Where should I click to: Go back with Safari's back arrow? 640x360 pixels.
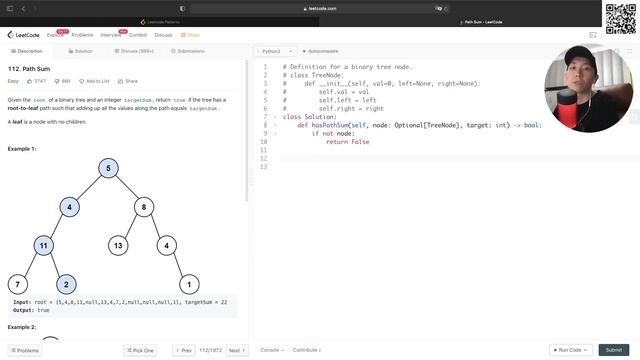point(24,9)
